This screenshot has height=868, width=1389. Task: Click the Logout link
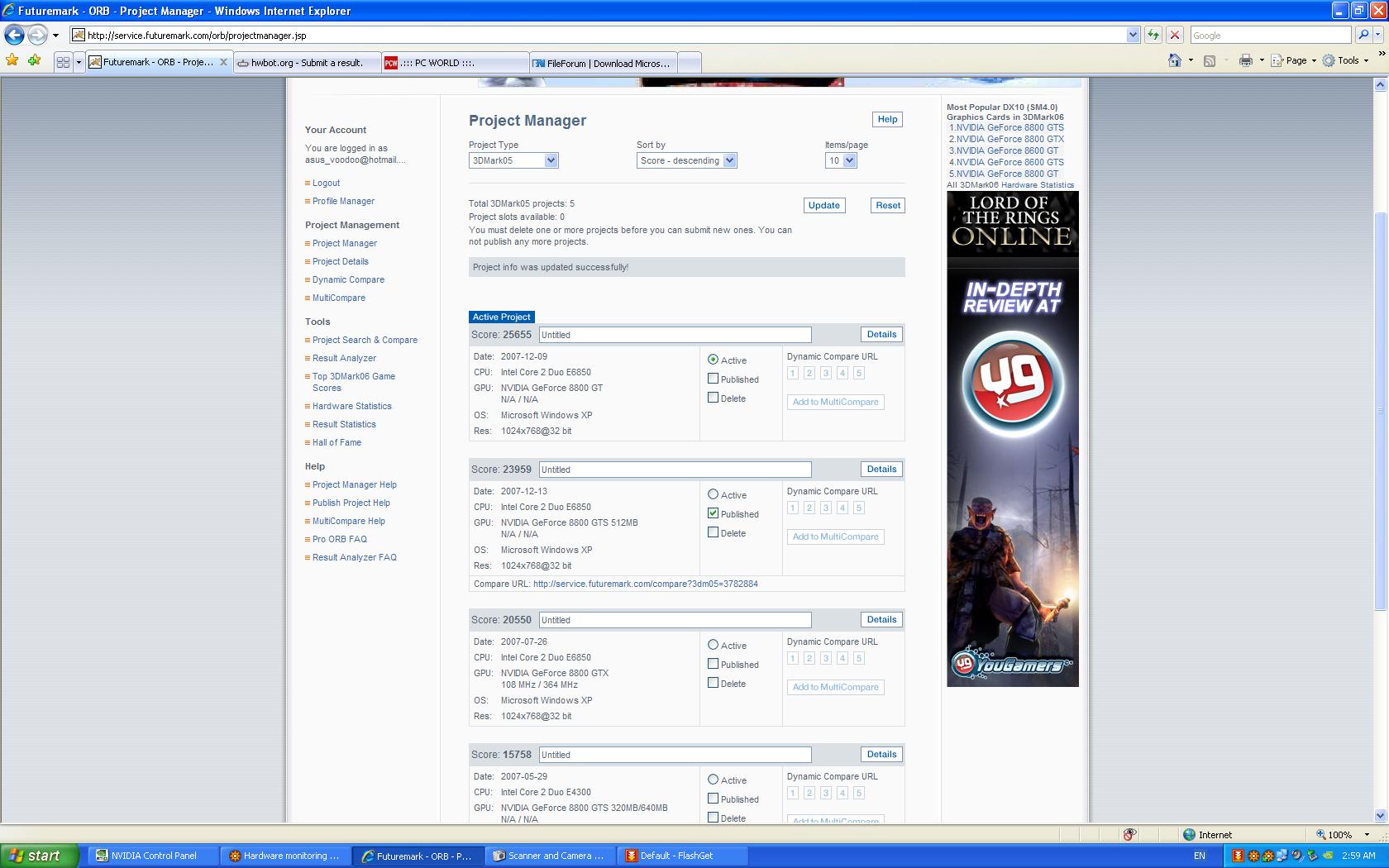pos(326,183)
